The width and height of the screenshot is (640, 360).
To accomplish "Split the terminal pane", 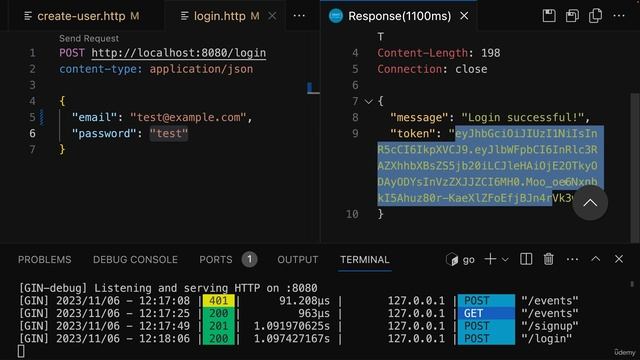I will 526,259.
